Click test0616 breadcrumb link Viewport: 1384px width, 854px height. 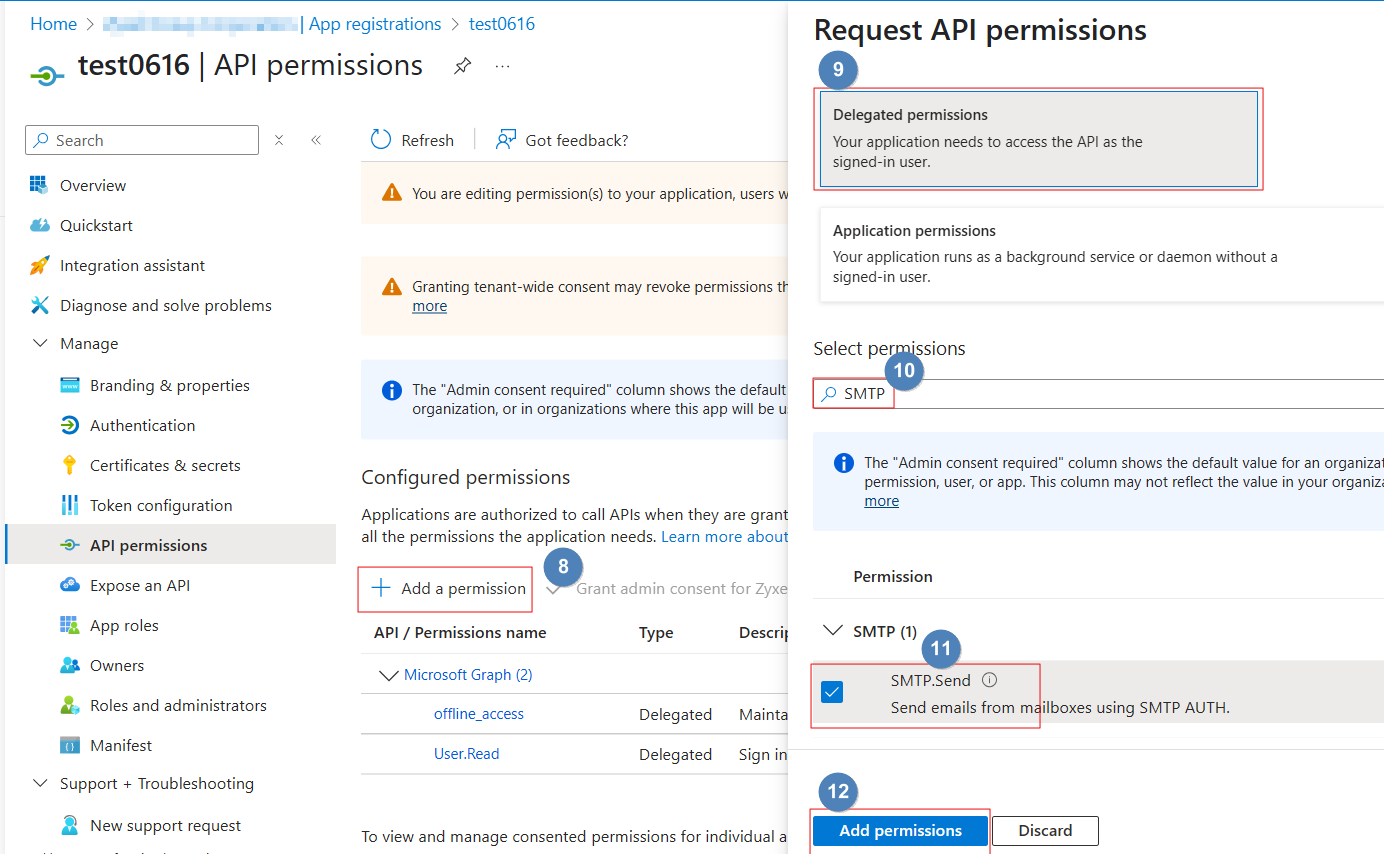pyautogui.click(x=502, y=24)
